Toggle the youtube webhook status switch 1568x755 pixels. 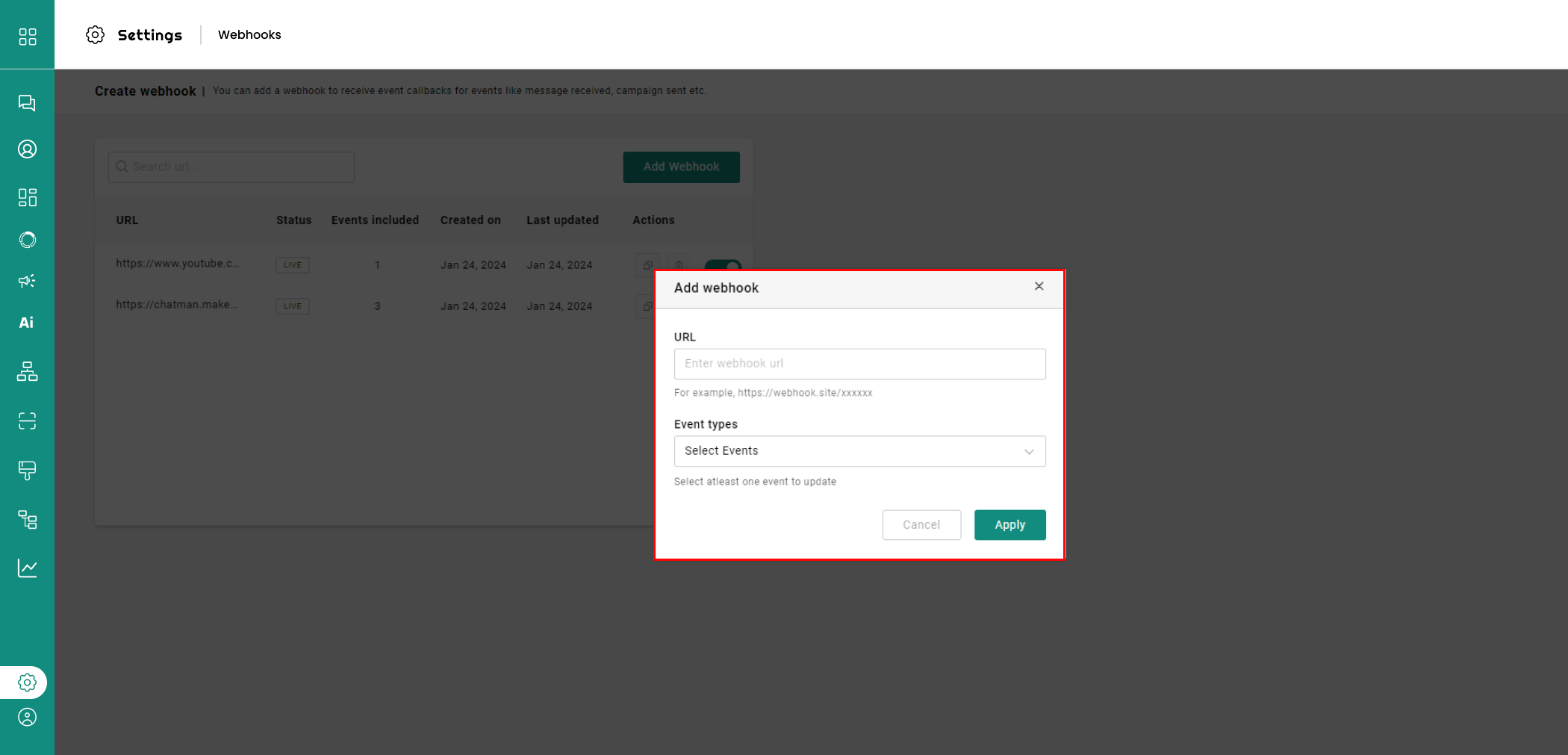point(722,264)
